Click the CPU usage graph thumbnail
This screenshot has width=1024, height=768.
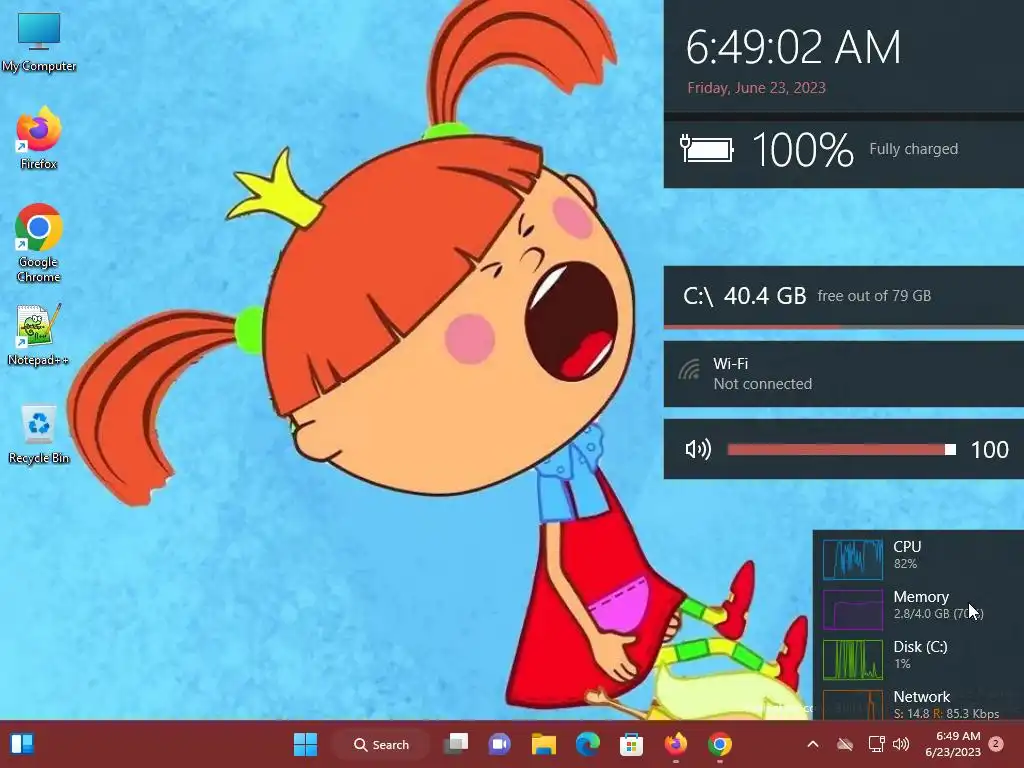click(x=852, y=559)
